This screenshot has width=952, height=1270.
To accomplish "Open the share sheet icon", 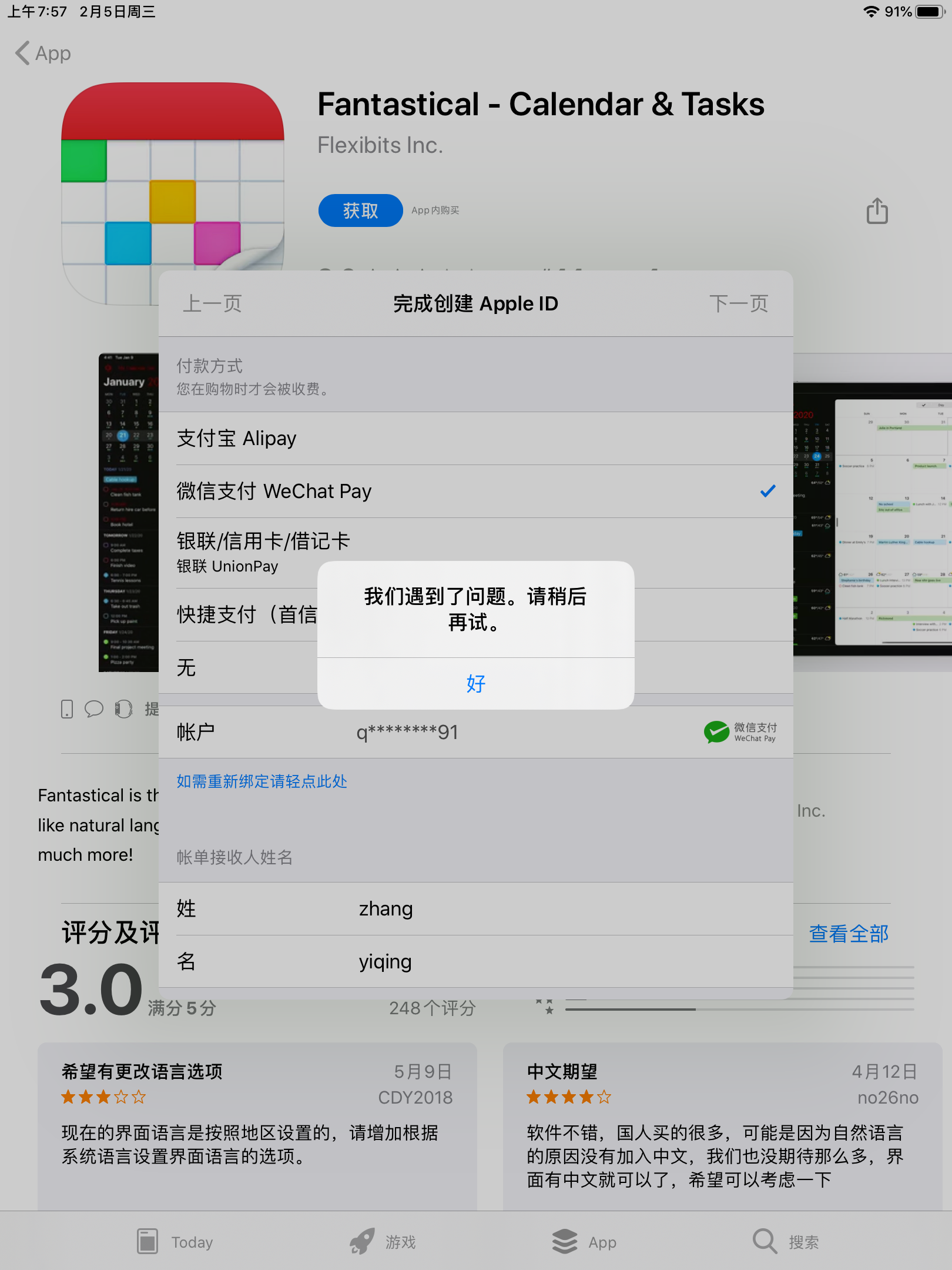I will pyautogui.click(x=877, y=210).
